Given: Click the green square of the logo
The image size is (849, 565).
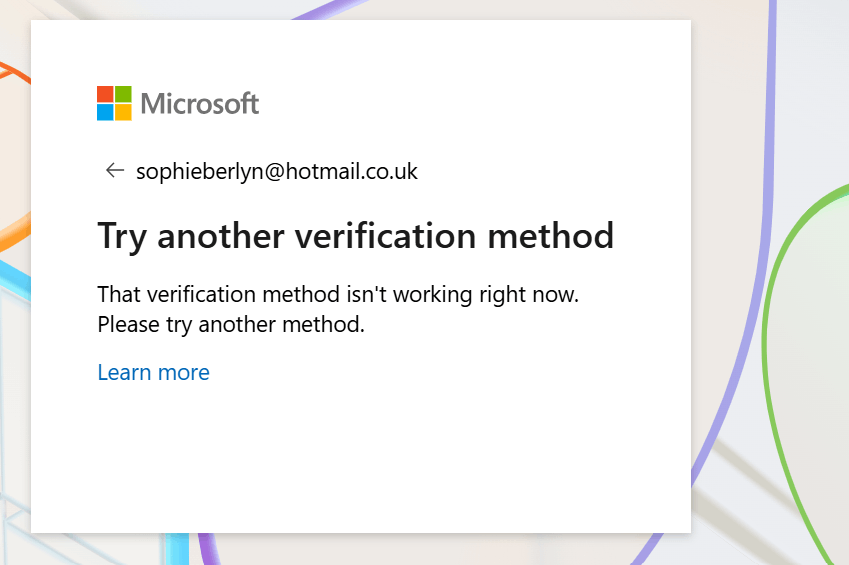Looking at the screenshot, I should [123, 94].
